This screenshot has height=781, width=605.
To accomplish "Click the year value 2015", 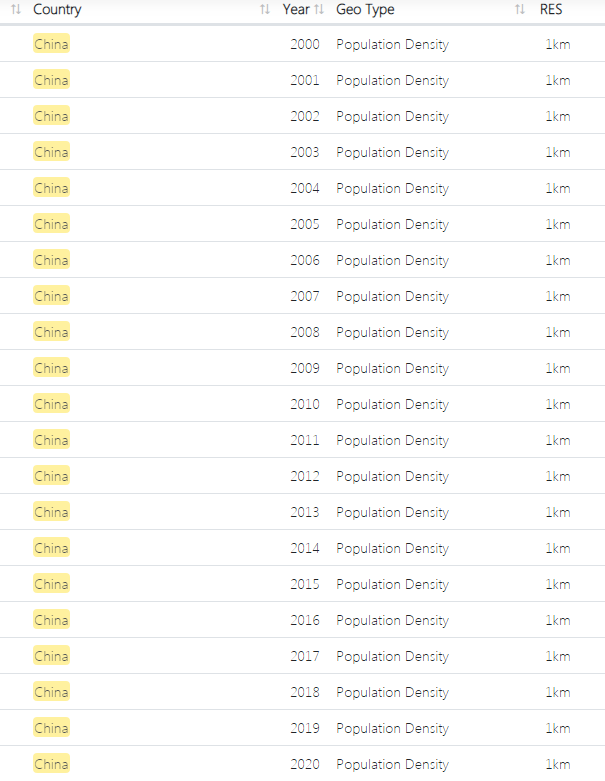I will tap(305, 584).
